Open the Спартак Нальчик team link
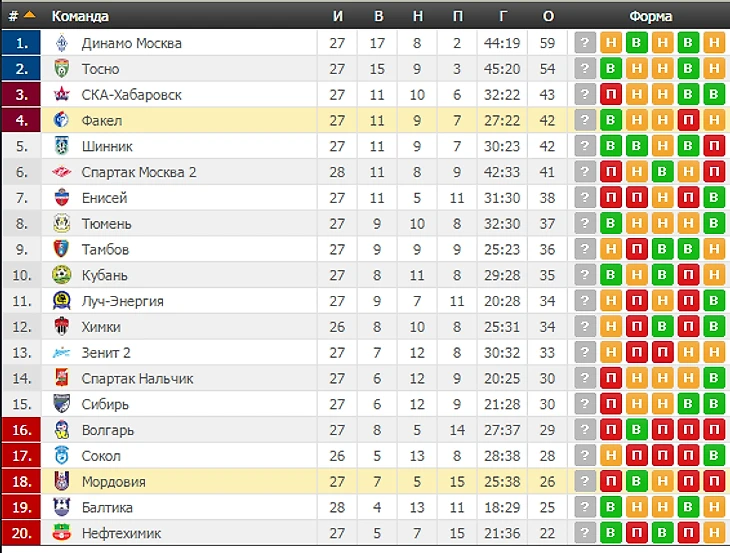Screen dimensions: 730x553 click(137, 378)
